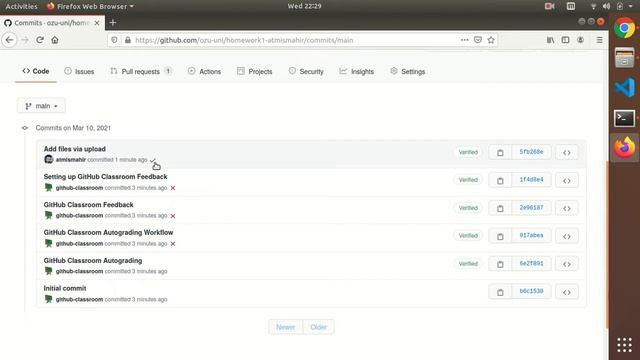Show site tracking protection shield
Viewport: 640px width, 360px height.
(x=114, y=40)
